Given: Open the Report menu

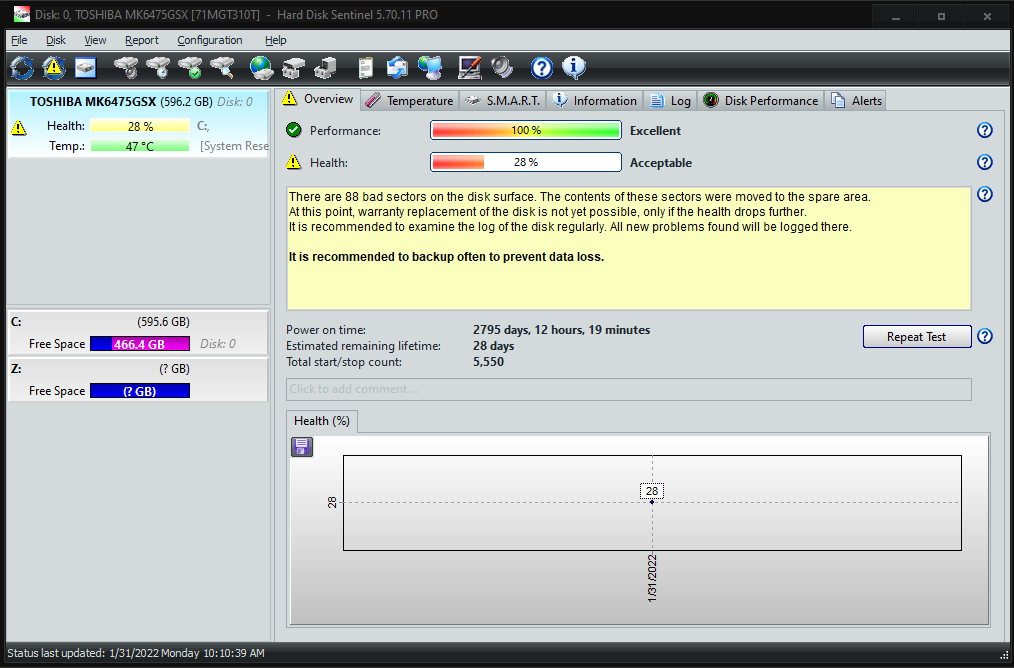Looking at the screenshot, I should pos(142,40).
